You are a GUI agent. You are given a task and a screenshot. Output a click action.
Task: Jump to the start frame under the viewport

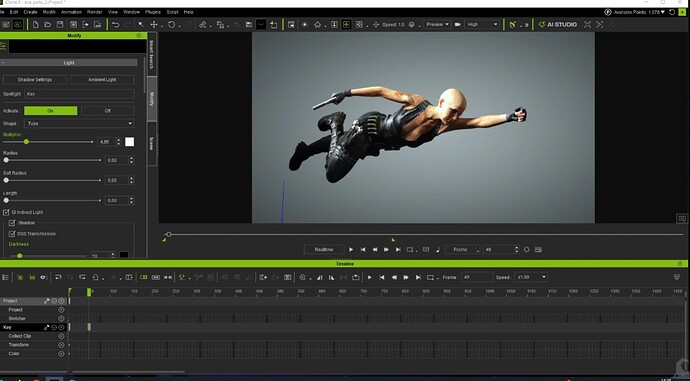(363, 249)
